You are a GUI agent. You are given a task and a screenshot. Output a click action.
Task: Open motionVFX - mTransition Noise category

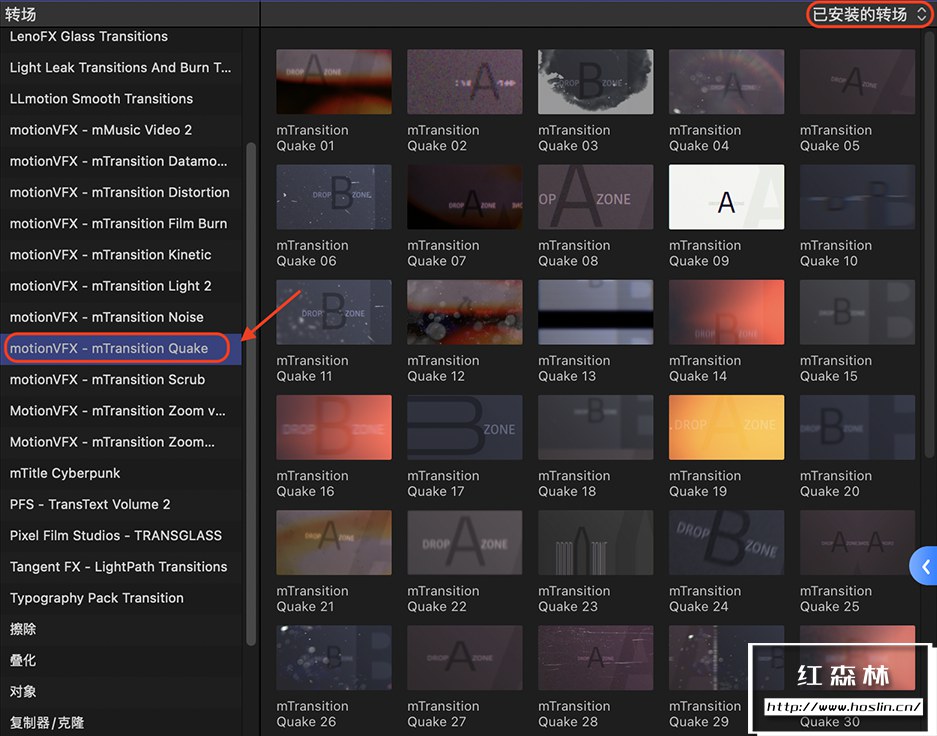[x=121, y=317]
